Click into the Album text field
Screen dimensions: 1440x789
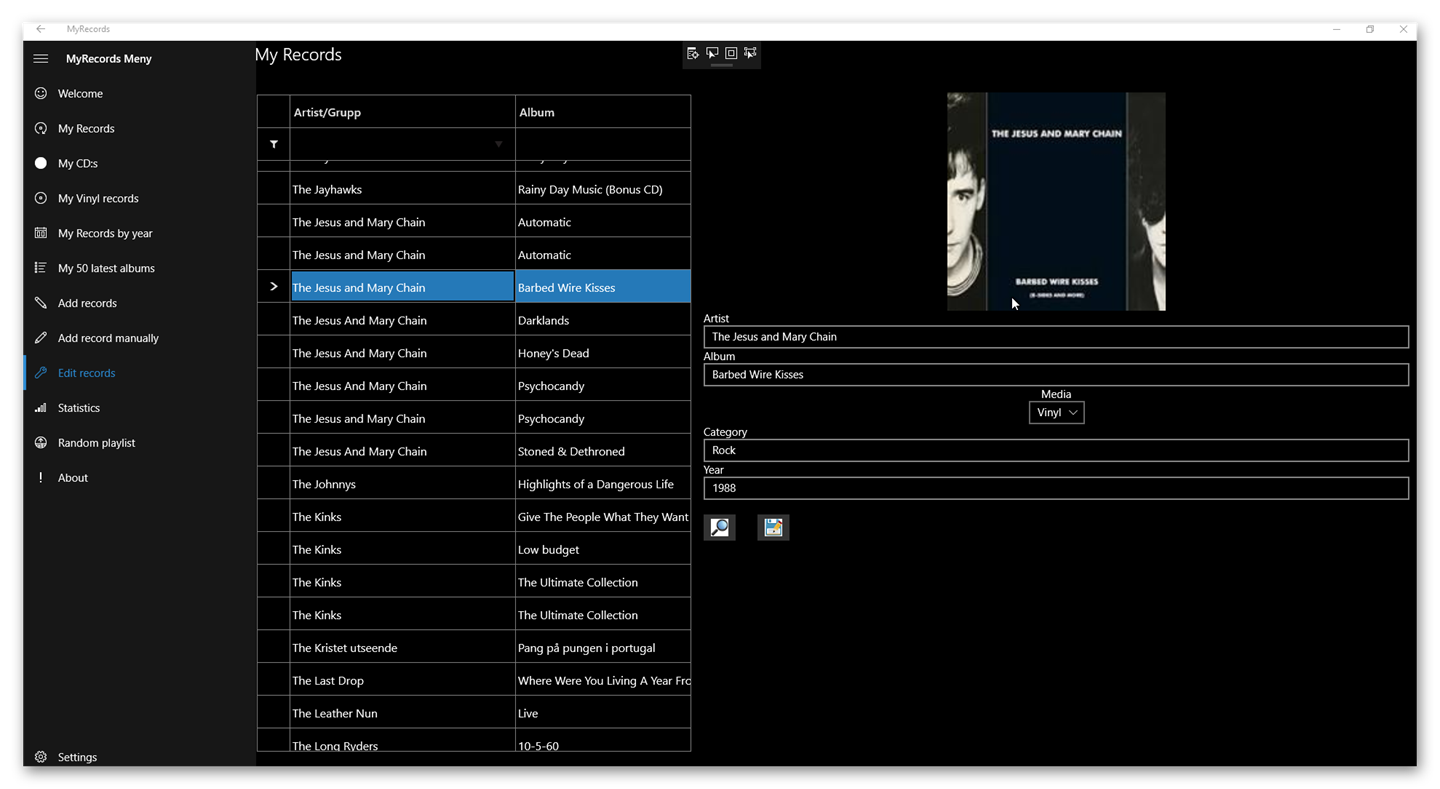click(1056, 375)
